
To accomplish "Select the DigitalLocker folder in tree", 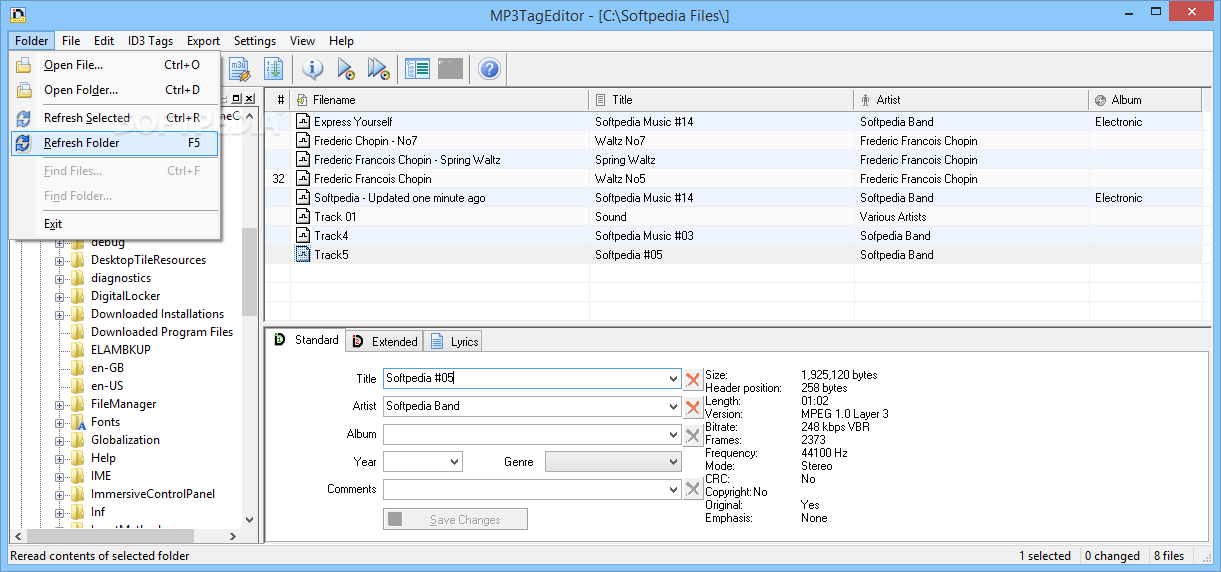I will tap(125, 296).
